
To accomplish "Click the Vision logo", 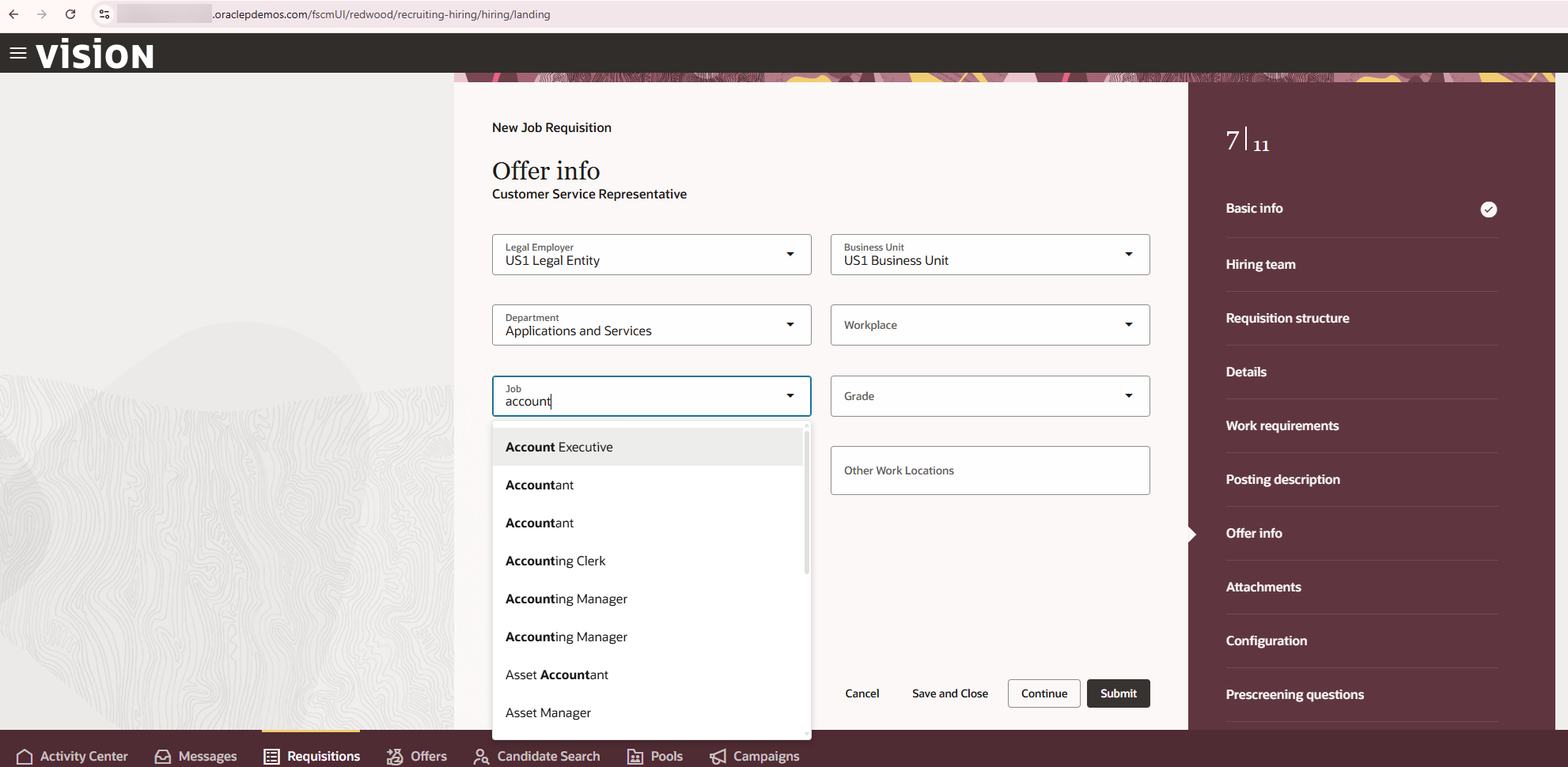I will pos(95,55).
